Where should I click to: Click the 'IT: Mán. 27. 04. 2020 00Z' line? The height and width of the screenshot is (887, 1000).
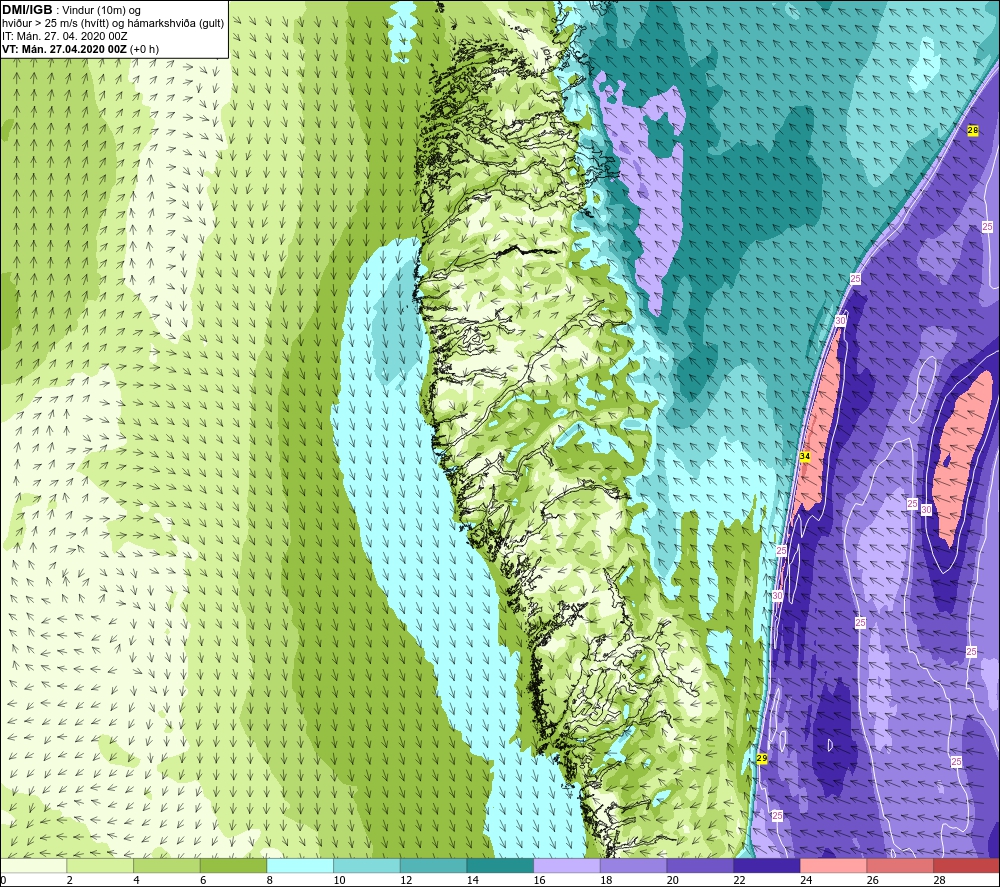tap(64, 36)
